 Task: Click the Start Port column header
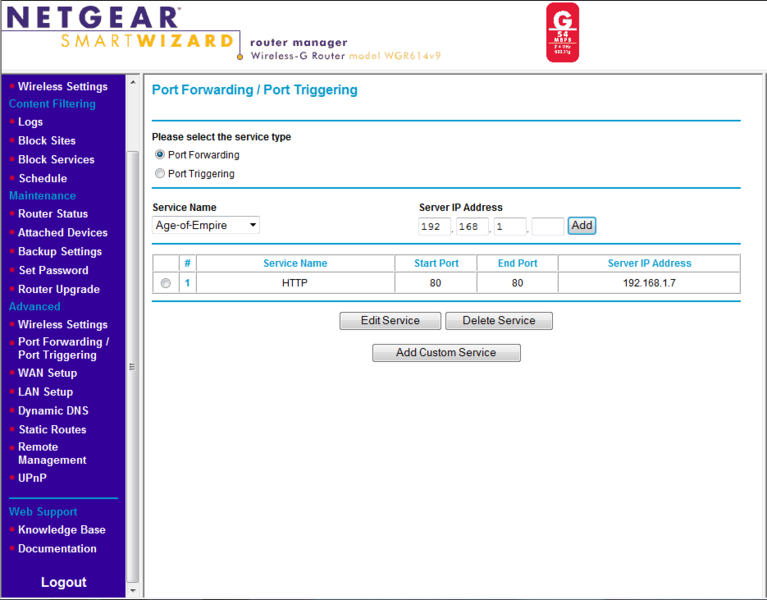click(436, 263)
